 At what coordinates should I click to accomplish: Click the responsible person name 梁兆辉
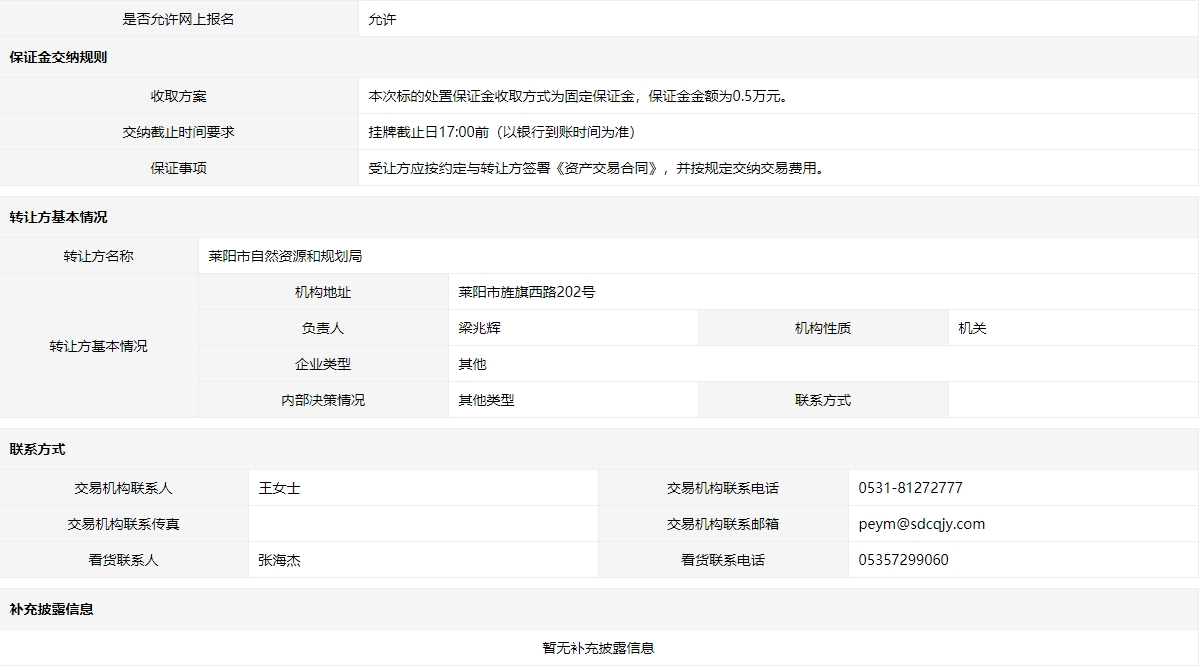(479, 328)
